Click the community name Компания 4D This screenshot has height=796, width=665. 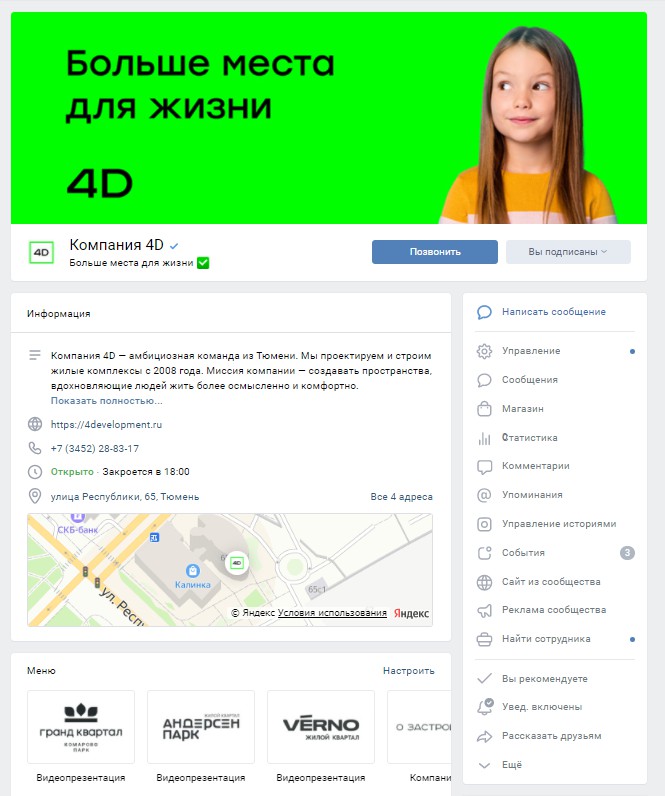(116, 245)
